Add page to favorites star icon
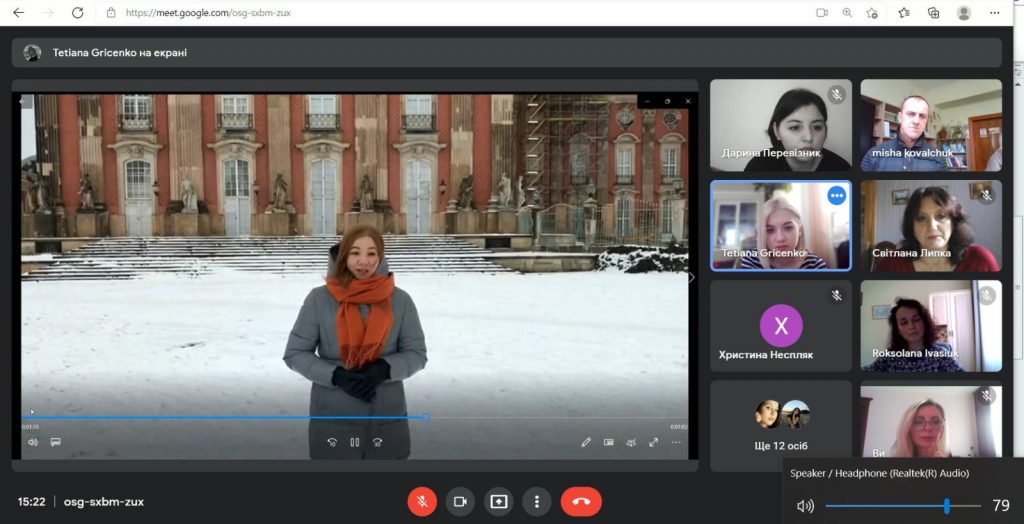 coord(872,12)
